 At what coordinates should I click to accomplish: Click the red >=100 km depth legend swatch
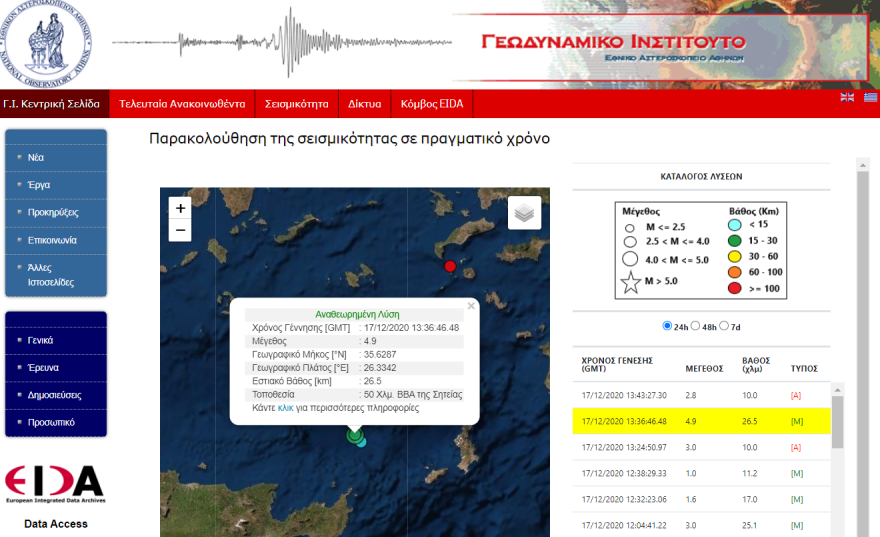coord(735,288)
